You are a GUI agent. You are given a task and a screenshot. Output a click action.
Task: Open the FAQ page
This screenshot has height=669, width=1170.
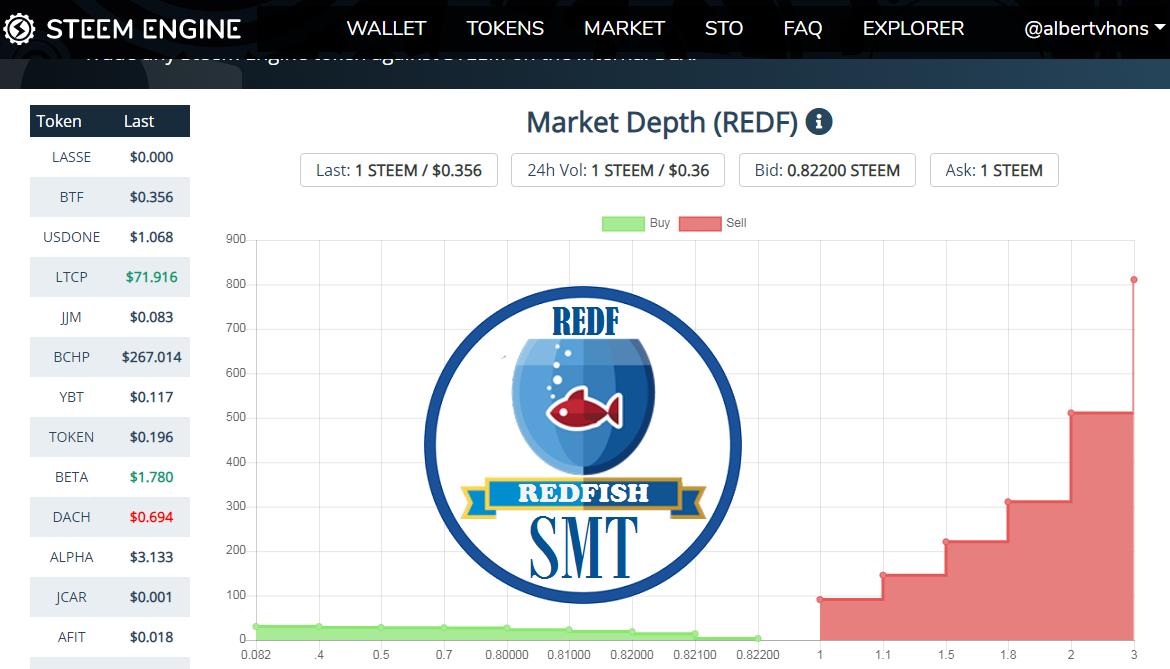pyautogui.click(x=803, y=28)
